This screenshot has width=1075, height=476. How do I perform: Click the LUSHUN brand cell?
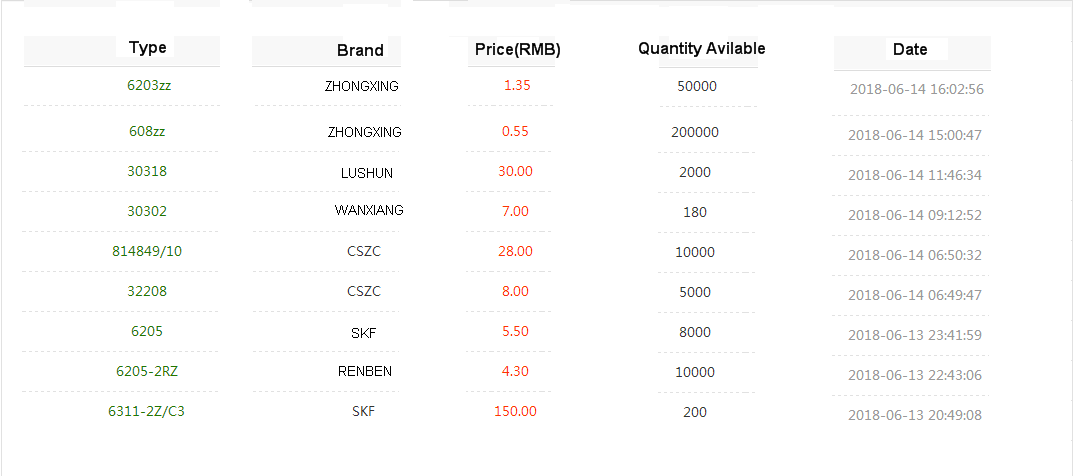click(x=367, y=173)
